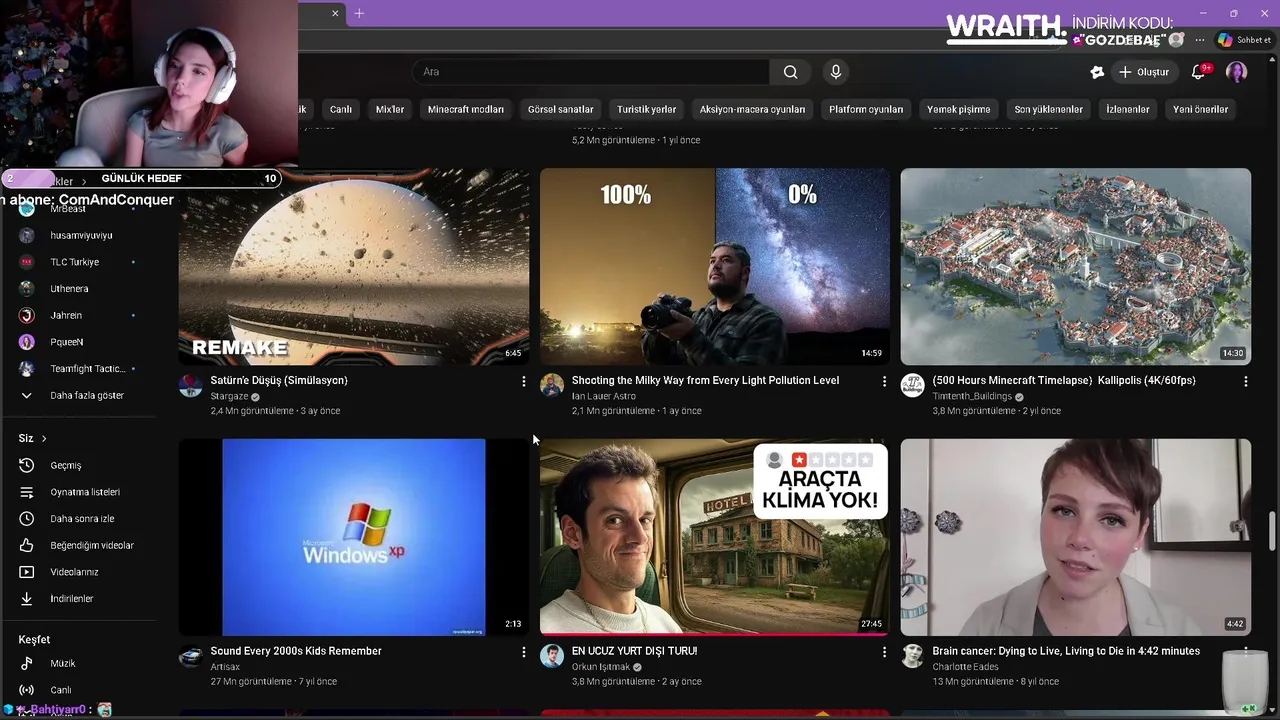
Task: Select Son yüklenenler filter chip
Action: (1049, 109)
